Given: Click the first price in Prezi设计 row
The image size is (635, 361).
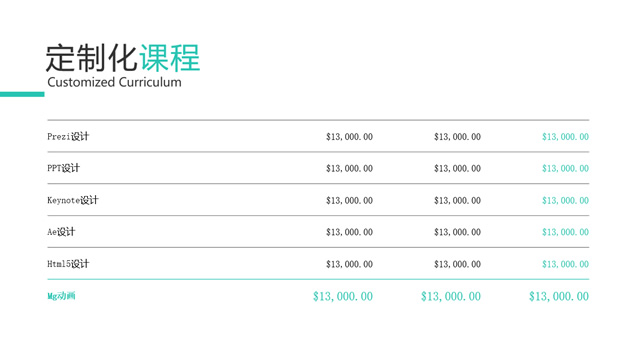Looking at the screenshot, I should 349,137.
